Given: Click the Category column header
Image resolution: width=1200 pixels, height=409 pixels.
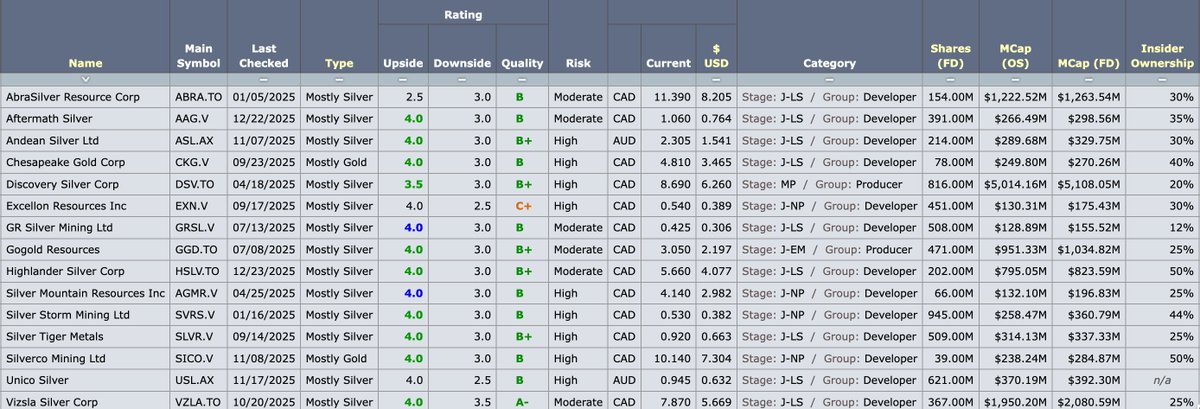Looking at the screenshot, I should coord(829,63).
